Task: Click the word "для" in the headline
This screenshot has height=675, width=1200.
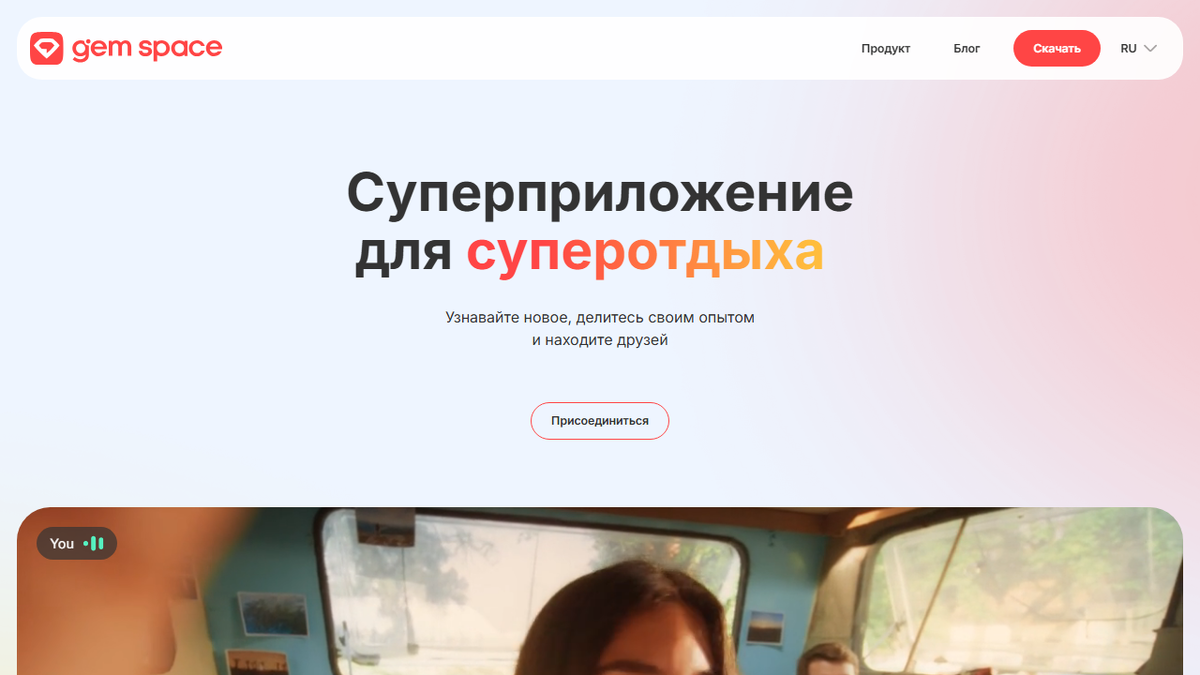Action: point(404,254)
